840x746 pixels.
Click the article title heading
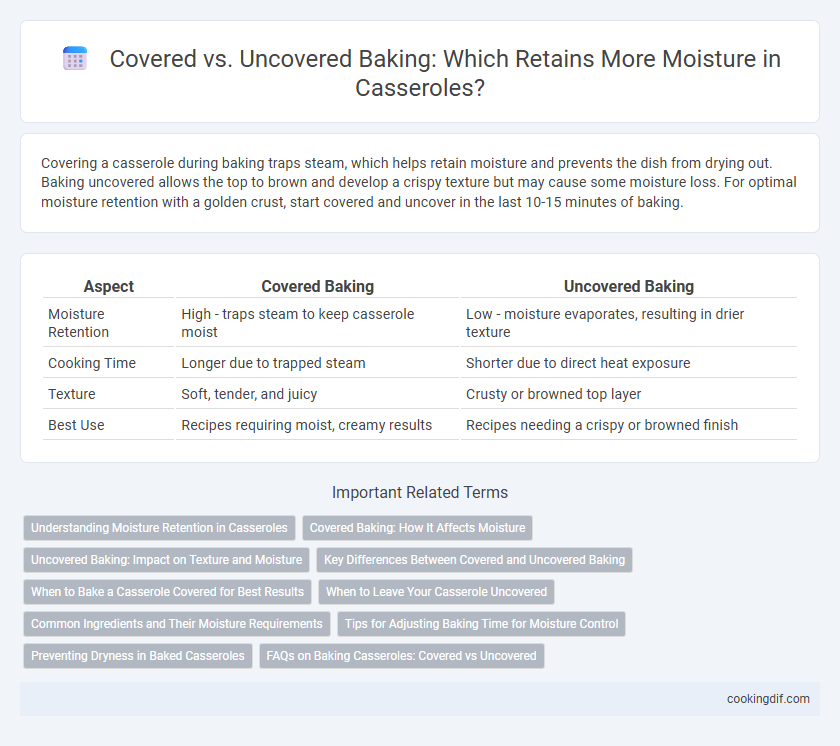coord(445,73)
